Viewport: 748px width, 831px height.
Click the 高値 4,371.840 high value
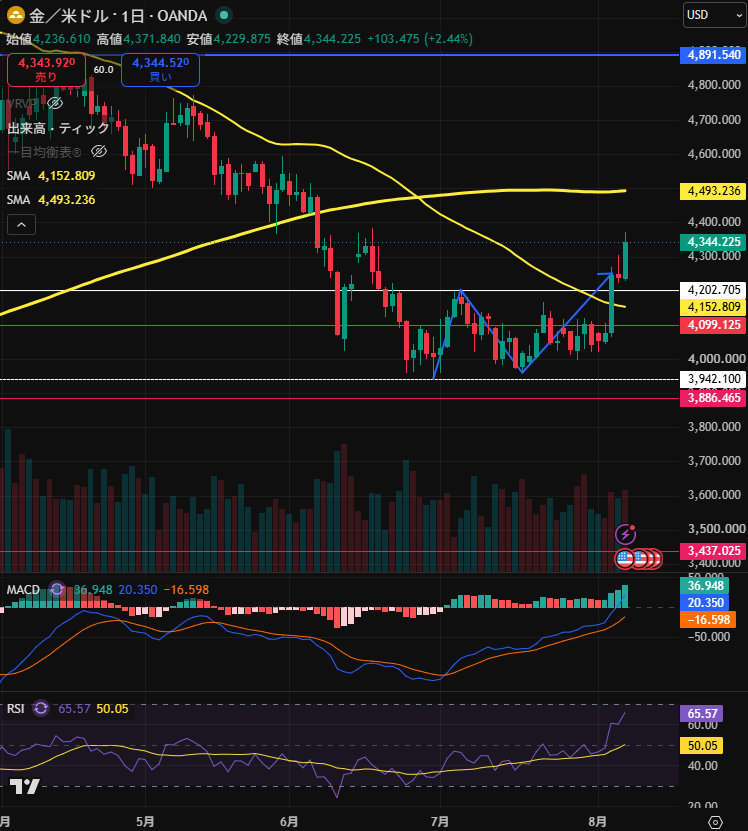[x=138, y=39]
